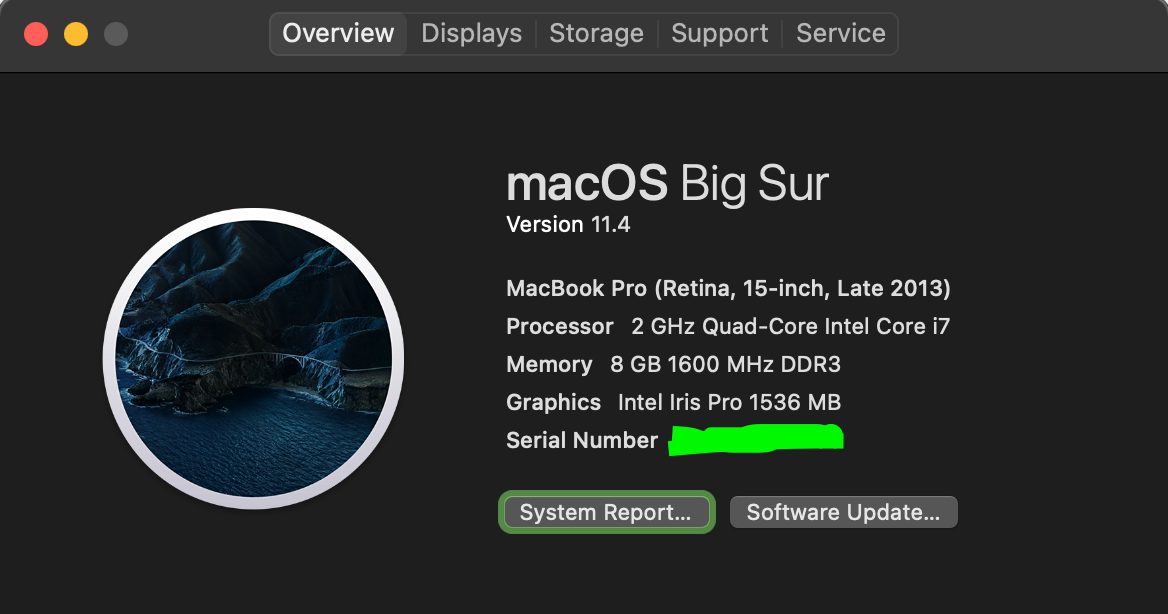
Task: Click the 2 GHz Quad-Core Intel Core i7 value
Action: (x=790, y=326)
